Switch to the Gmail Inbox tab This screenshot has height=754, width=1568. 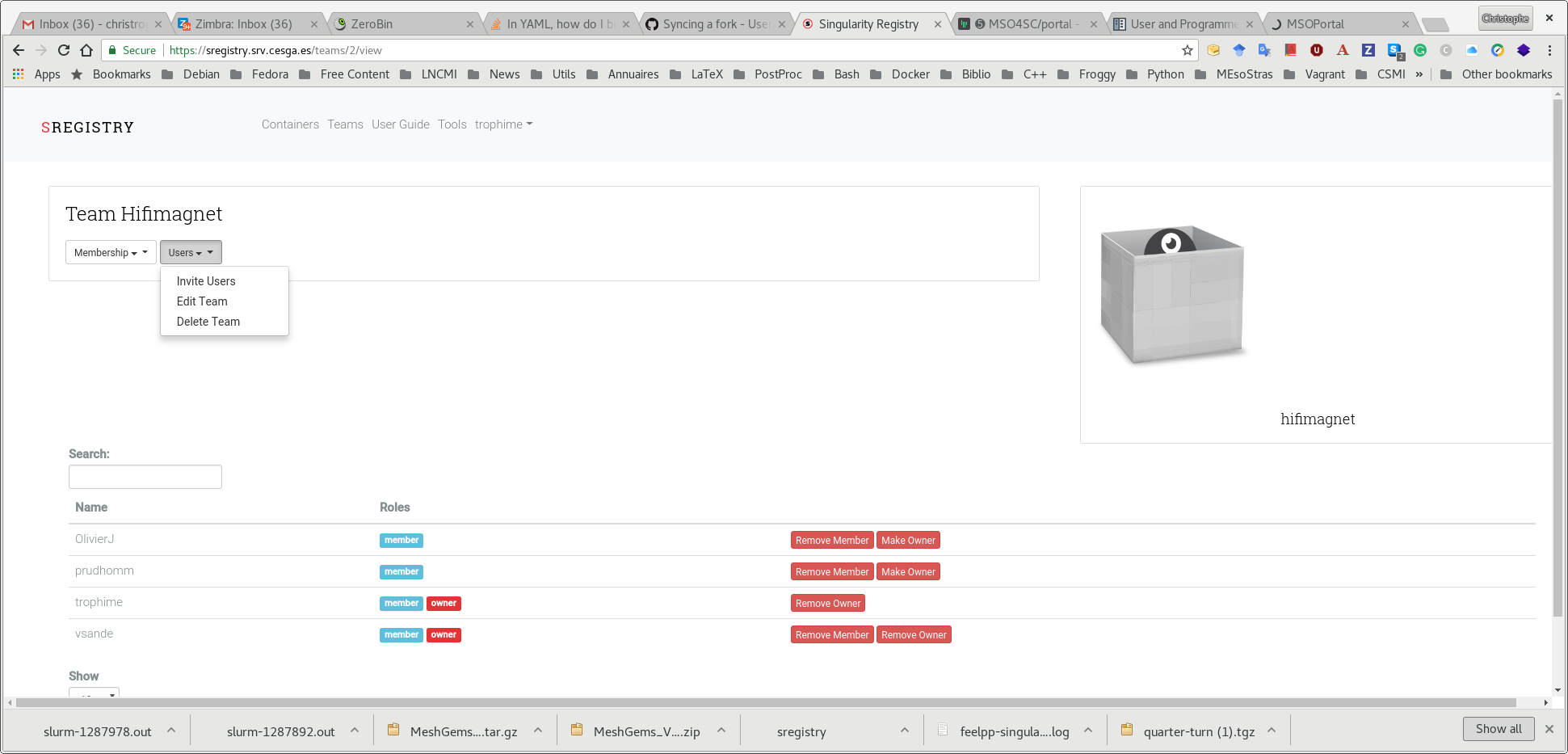click(x=90, y=24)
